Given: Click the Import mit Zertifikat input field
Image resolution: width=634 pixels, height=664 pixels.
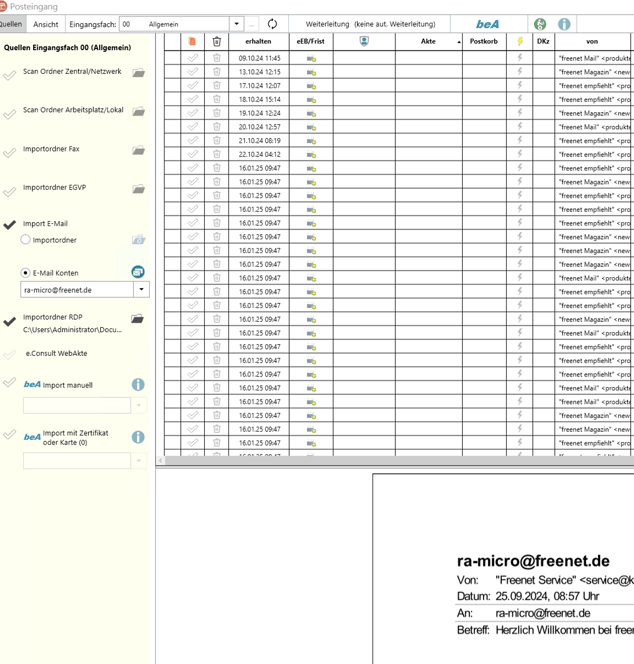Looking at the screenshot, I should click(77, 460).
